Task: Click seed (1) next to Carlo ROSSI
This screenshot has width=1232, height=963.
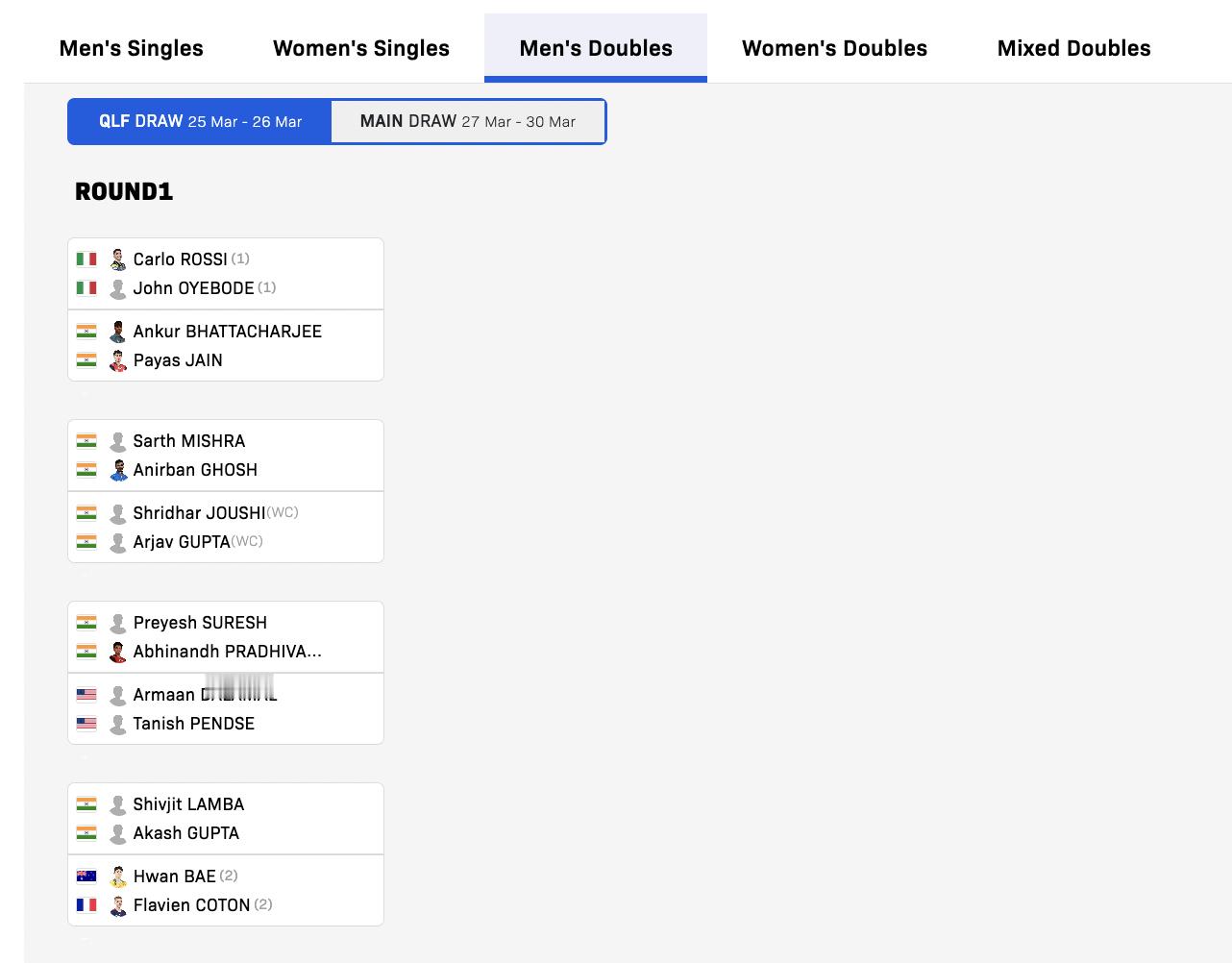Action: coord(240,259)
